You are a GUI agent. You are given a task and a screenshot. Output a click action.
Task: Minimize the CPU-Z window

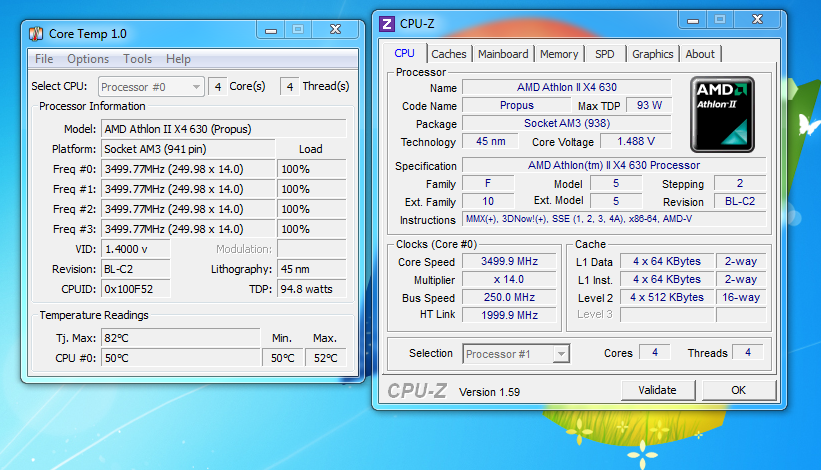pyautogui.click(x=693, y=20)
